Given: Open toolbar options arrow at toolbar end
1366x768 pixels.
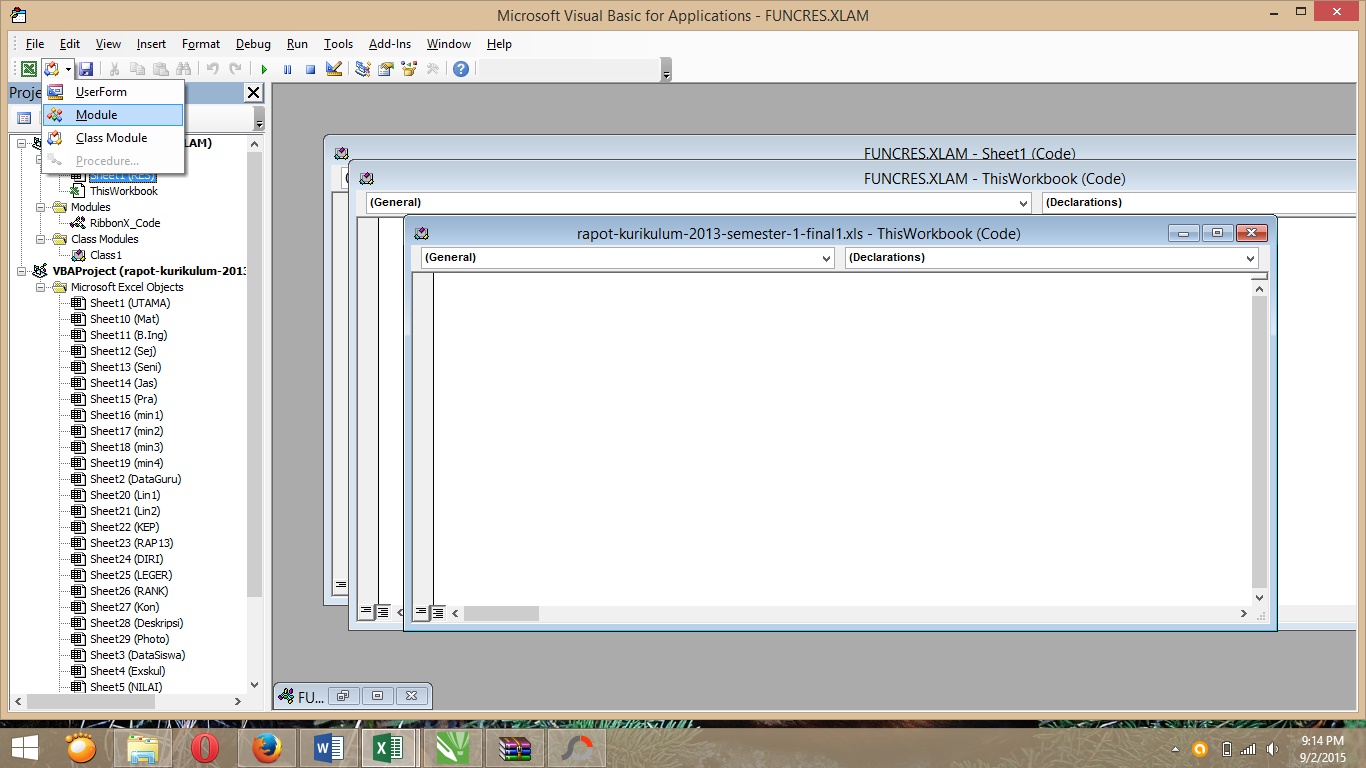Looking at the screenshot, I should pos(667,70).
